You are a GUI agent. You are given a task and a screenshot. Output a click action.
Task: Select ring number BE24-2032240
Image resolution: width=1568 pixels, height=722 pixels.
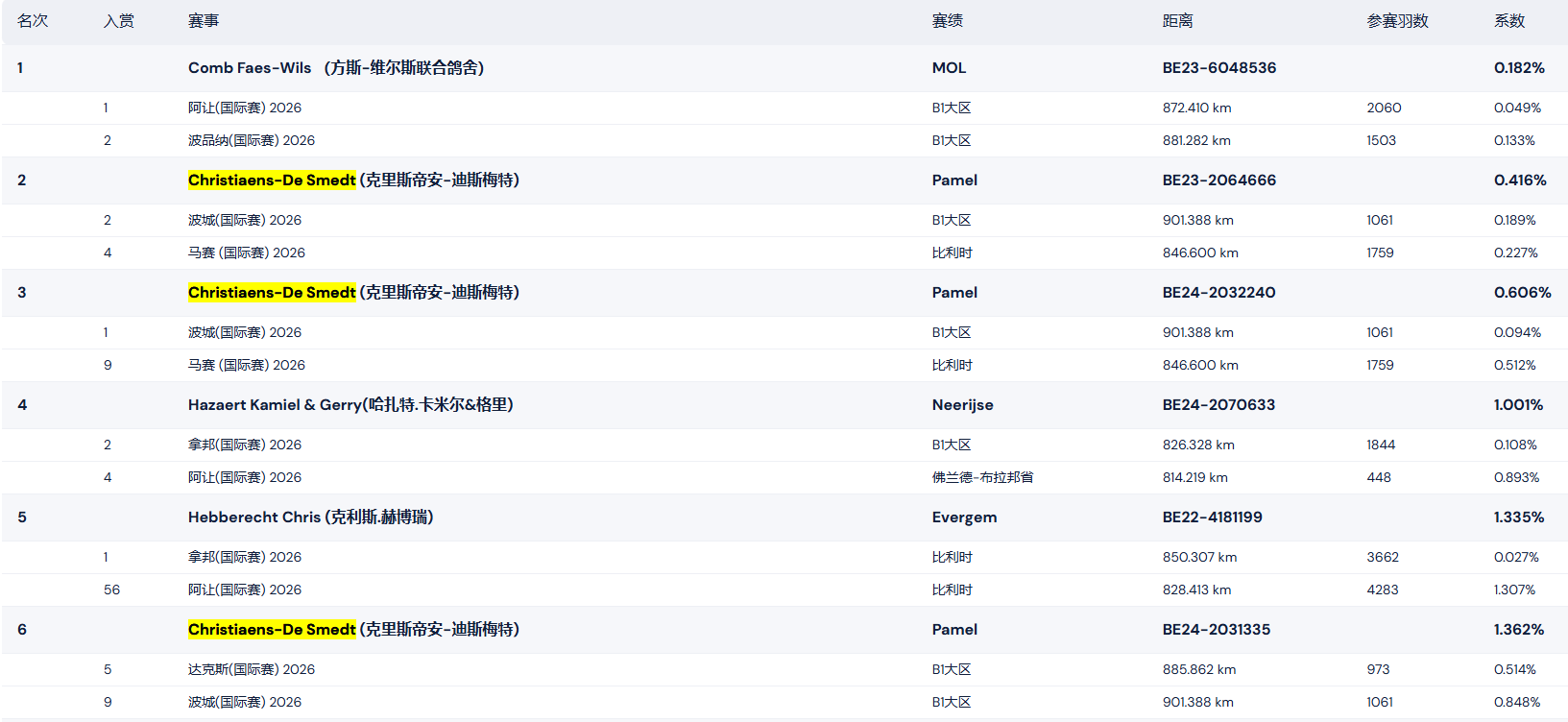[x=1219, y=293]
